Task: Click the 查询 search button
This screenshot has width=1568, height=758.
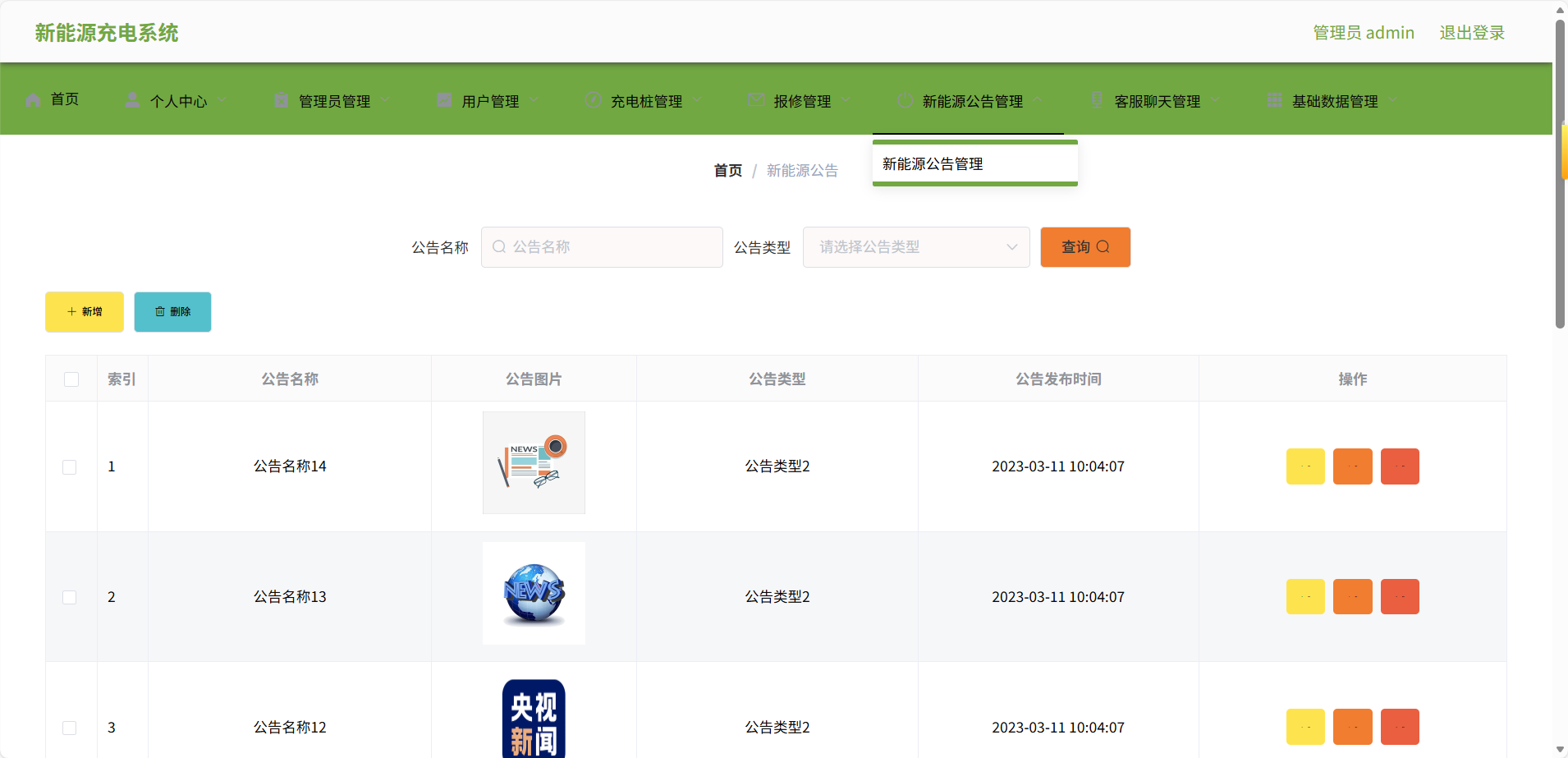Action: pyautogui.click(x=1085, y=247)
